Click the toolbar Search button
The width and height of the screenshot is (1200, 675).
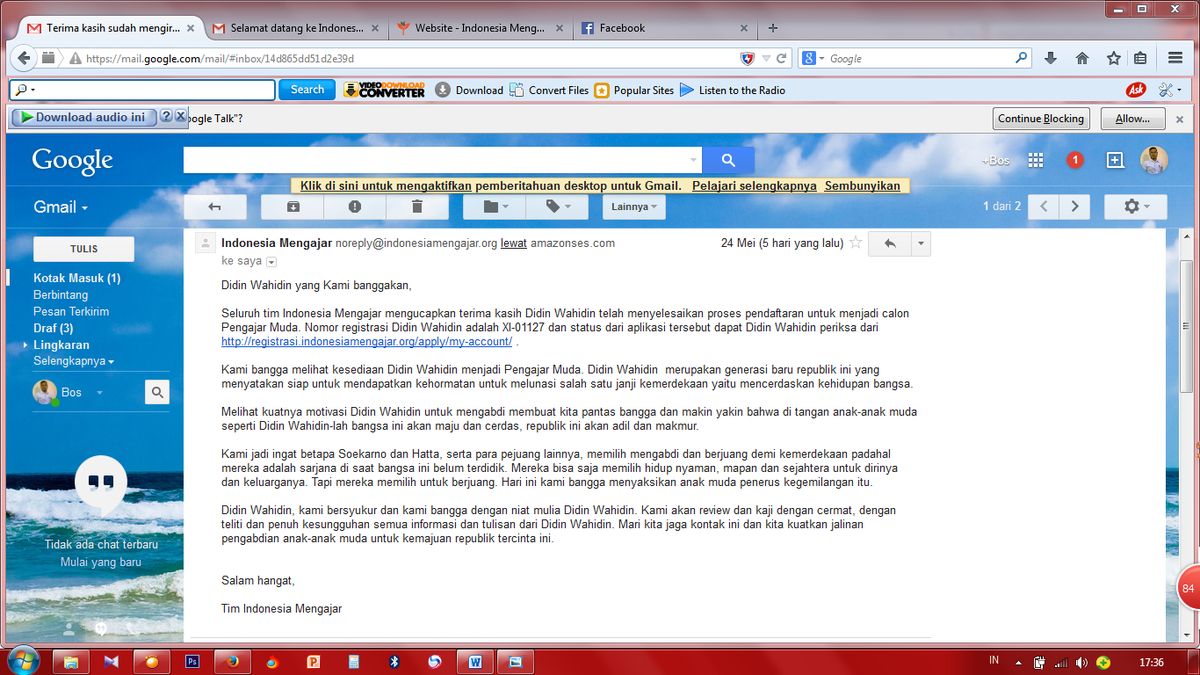(307, 90)
